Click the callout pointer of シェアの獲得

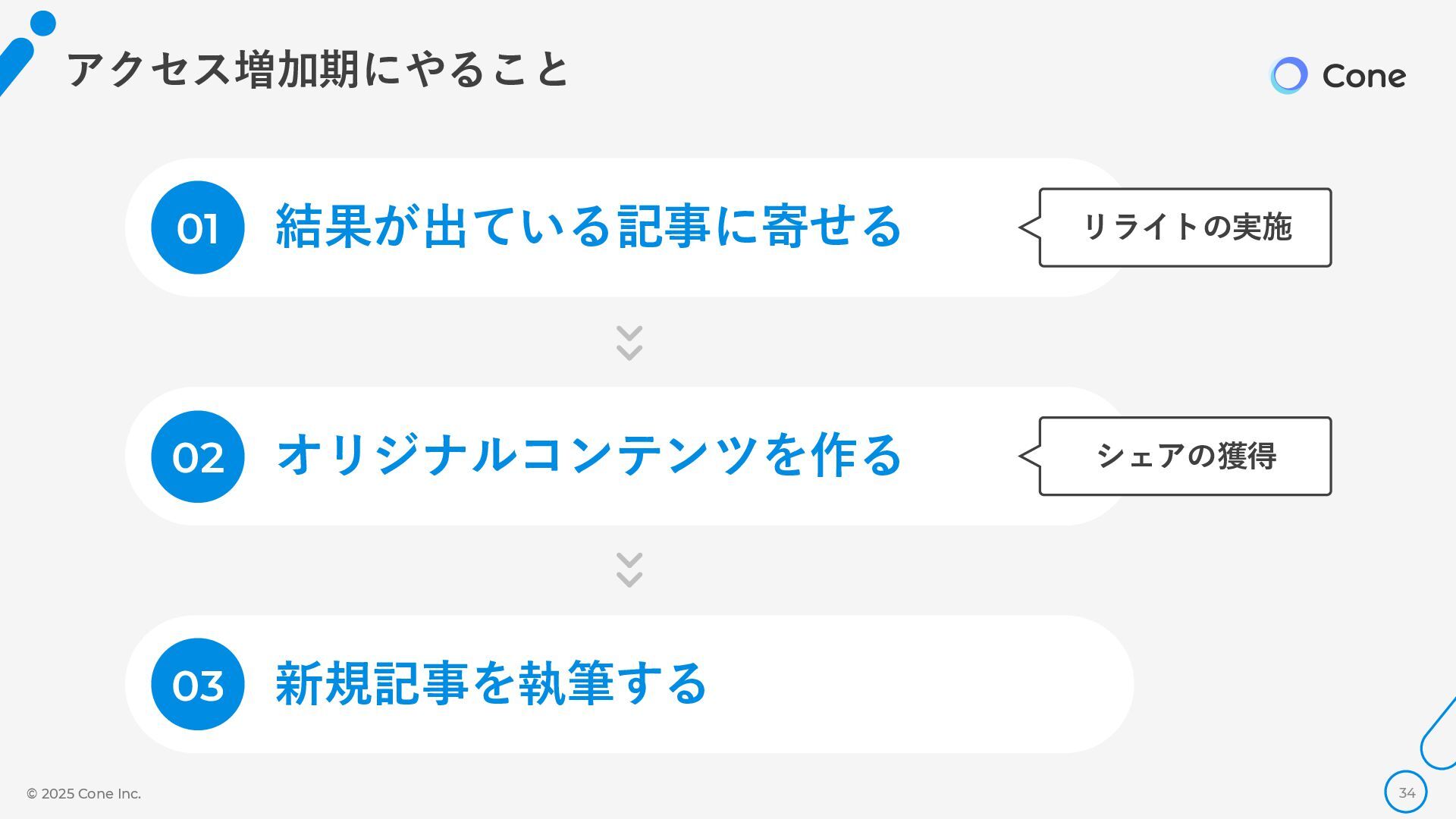[1029, 456]
